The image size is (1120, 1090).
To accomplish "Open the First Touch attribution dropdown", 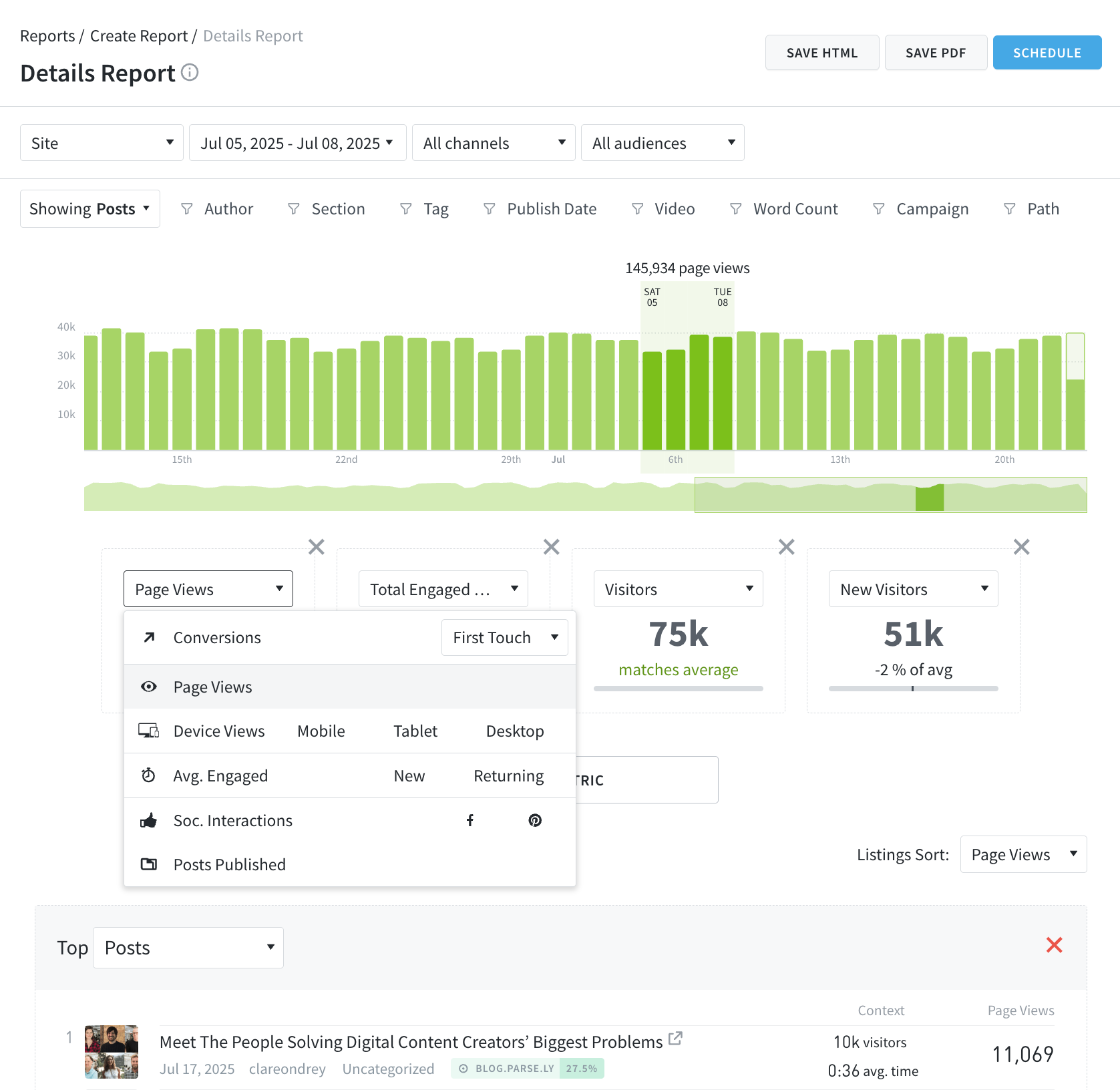I will (505, 638).
